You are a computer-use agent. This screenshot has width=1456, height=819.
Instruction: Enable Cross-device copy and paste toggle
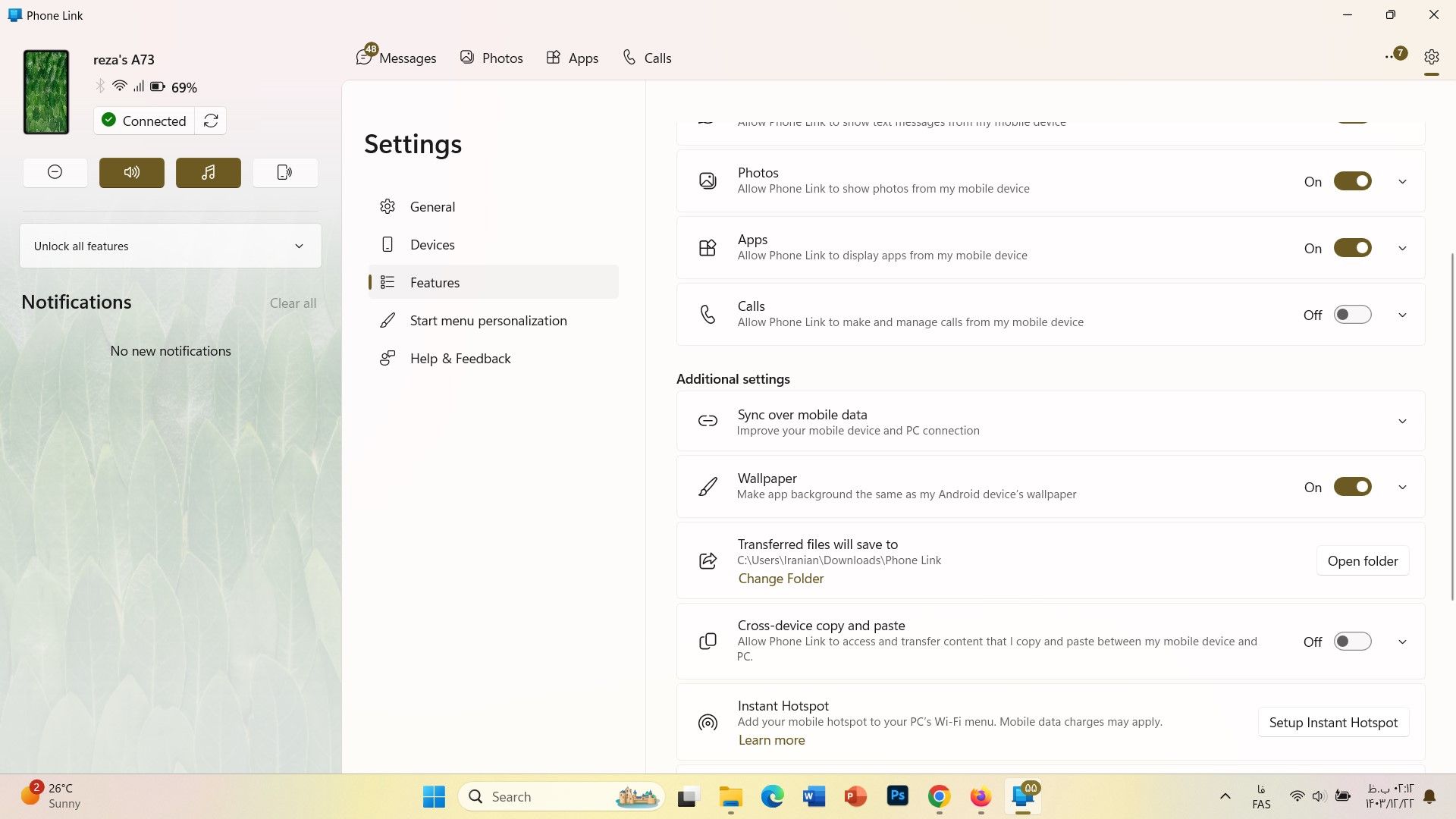1352,642
